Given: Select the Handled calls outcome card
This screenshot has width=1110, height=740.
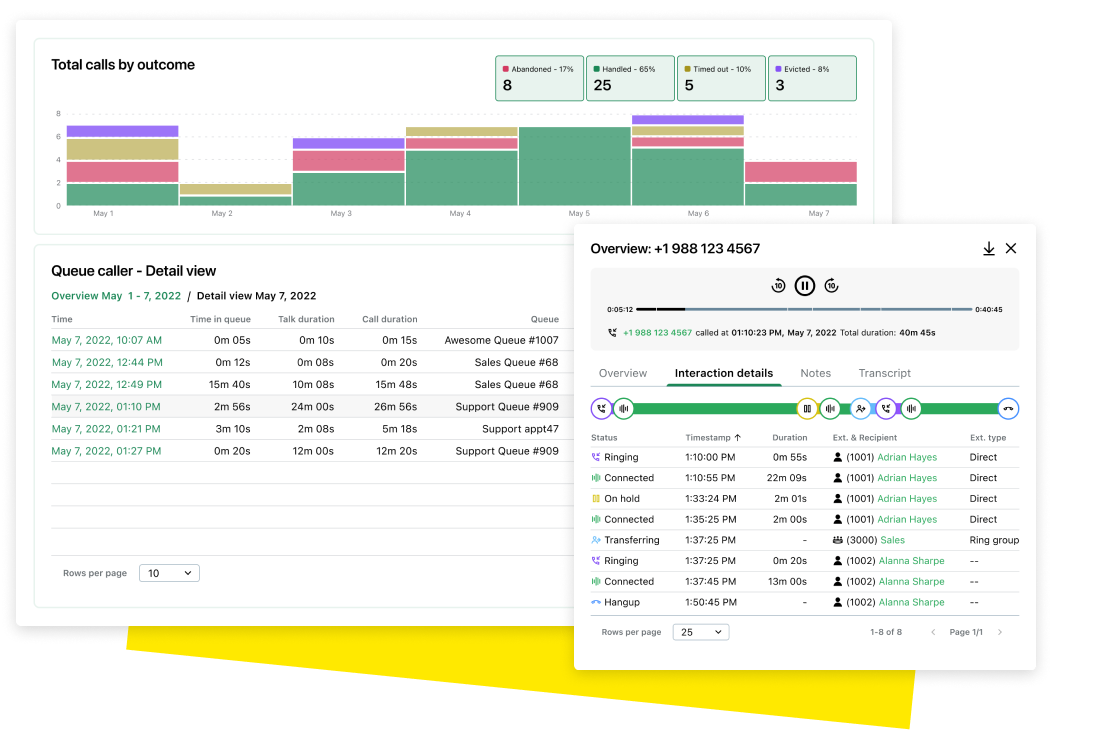Looking at the screenshot, I should click(630, 78).
